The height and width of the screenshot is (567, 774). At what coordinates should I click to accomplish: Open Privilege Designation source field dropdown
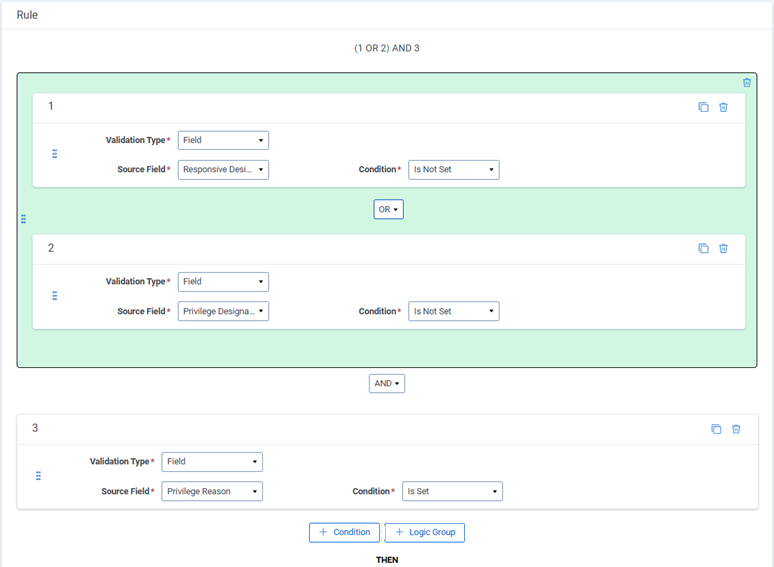[223, 311]
